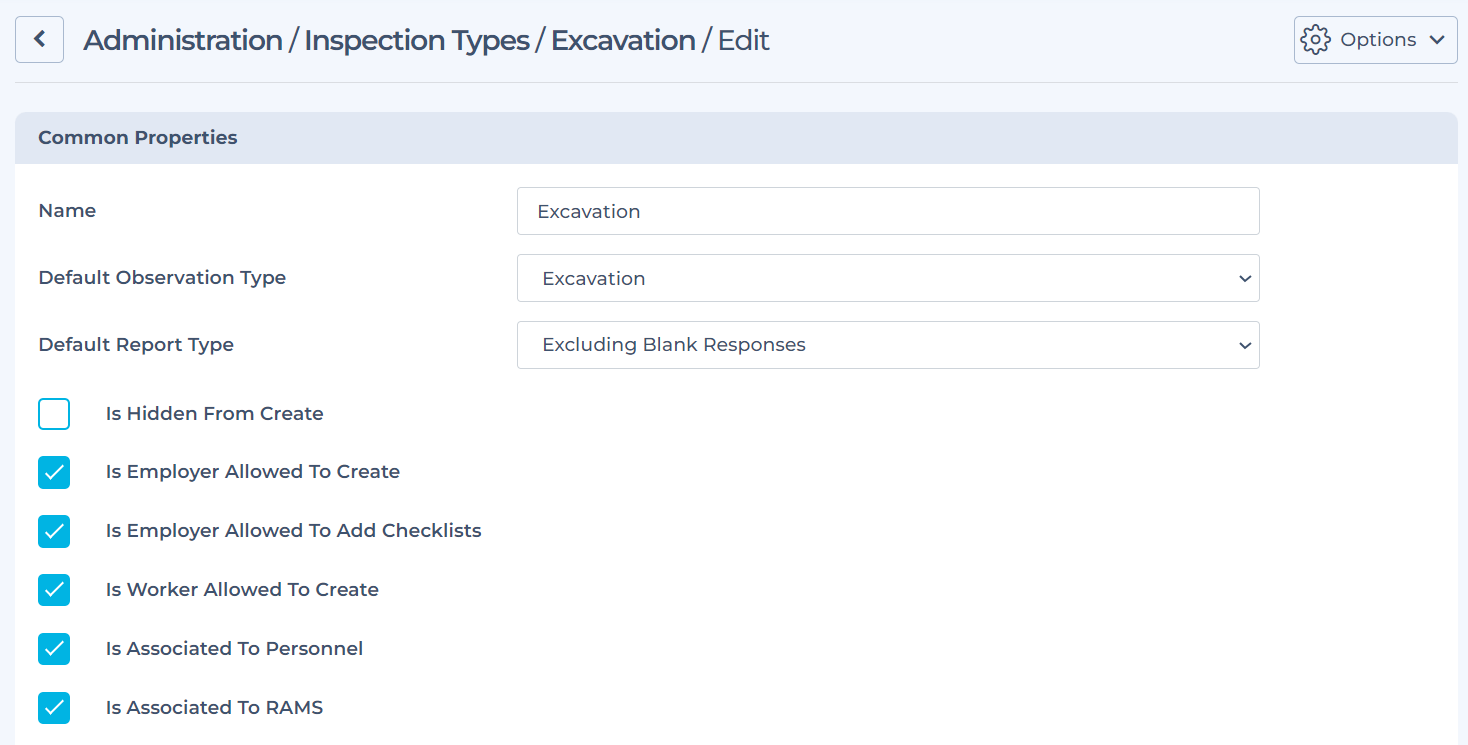Open the Options dropdown menu
This screenshot has width=1468, height=745.
tap(1375, 40)
